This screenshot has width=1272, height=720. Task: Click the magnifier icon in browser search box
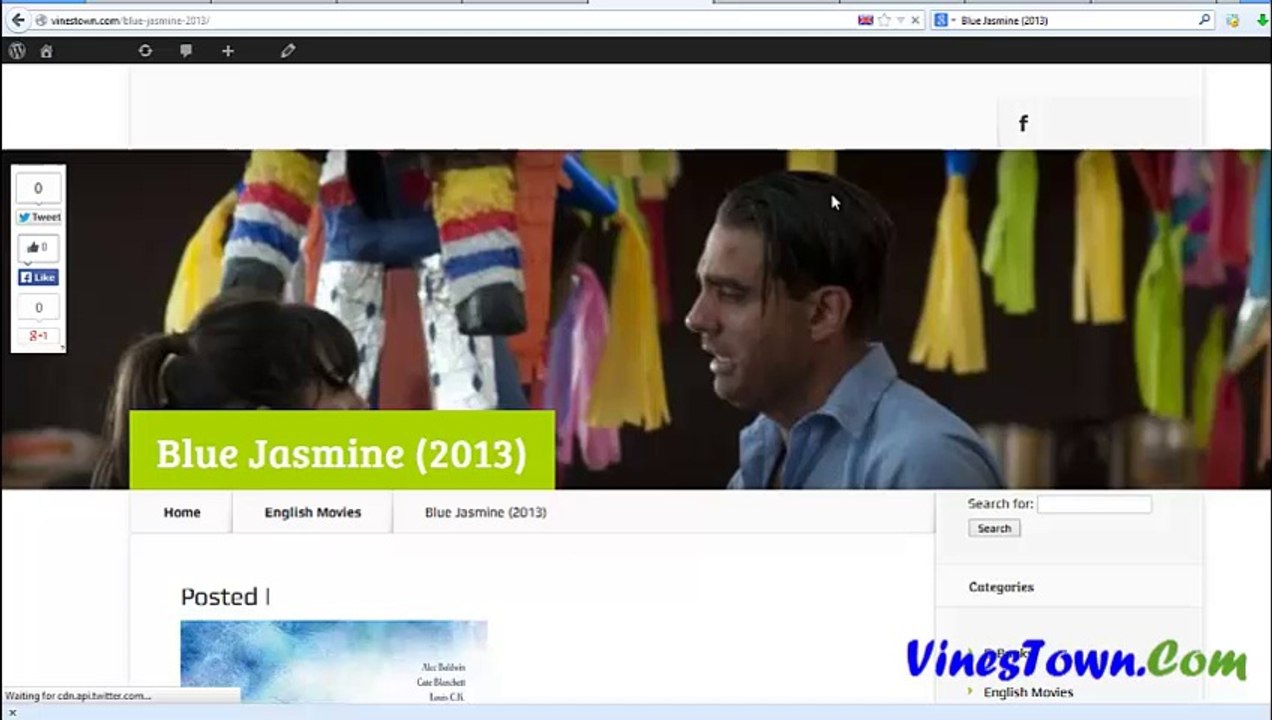pos(1204,20)
